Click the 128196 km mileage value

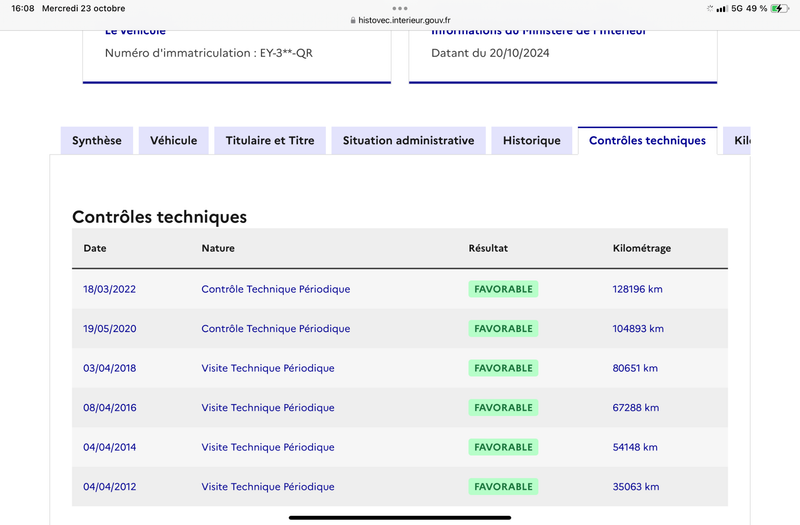638,289
